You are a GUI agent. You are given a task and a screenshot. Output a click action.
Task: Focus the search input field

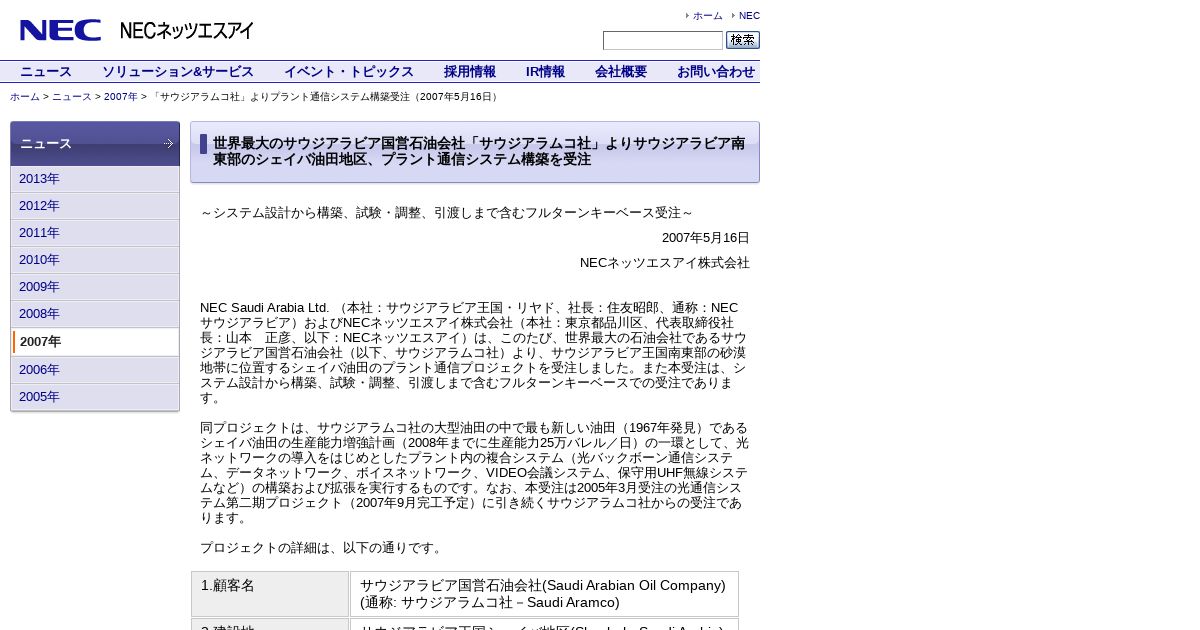tap(663, 40)
